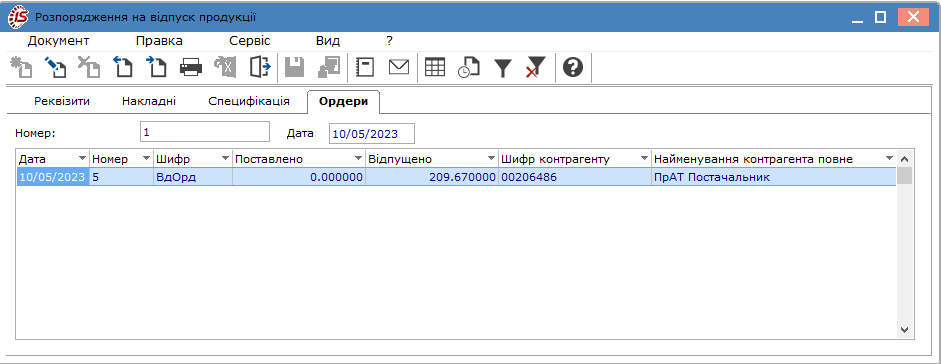The width and height of the screenshot is (941, 364).
Task: Print the document using the printer icon
Action: 191,67
